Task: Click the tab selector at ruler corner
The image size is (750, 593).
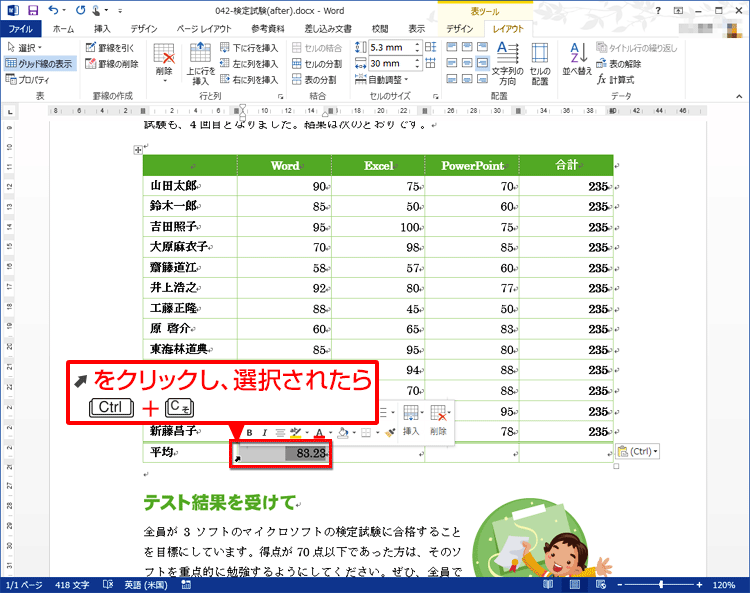Action: click(x=10, y=111)
